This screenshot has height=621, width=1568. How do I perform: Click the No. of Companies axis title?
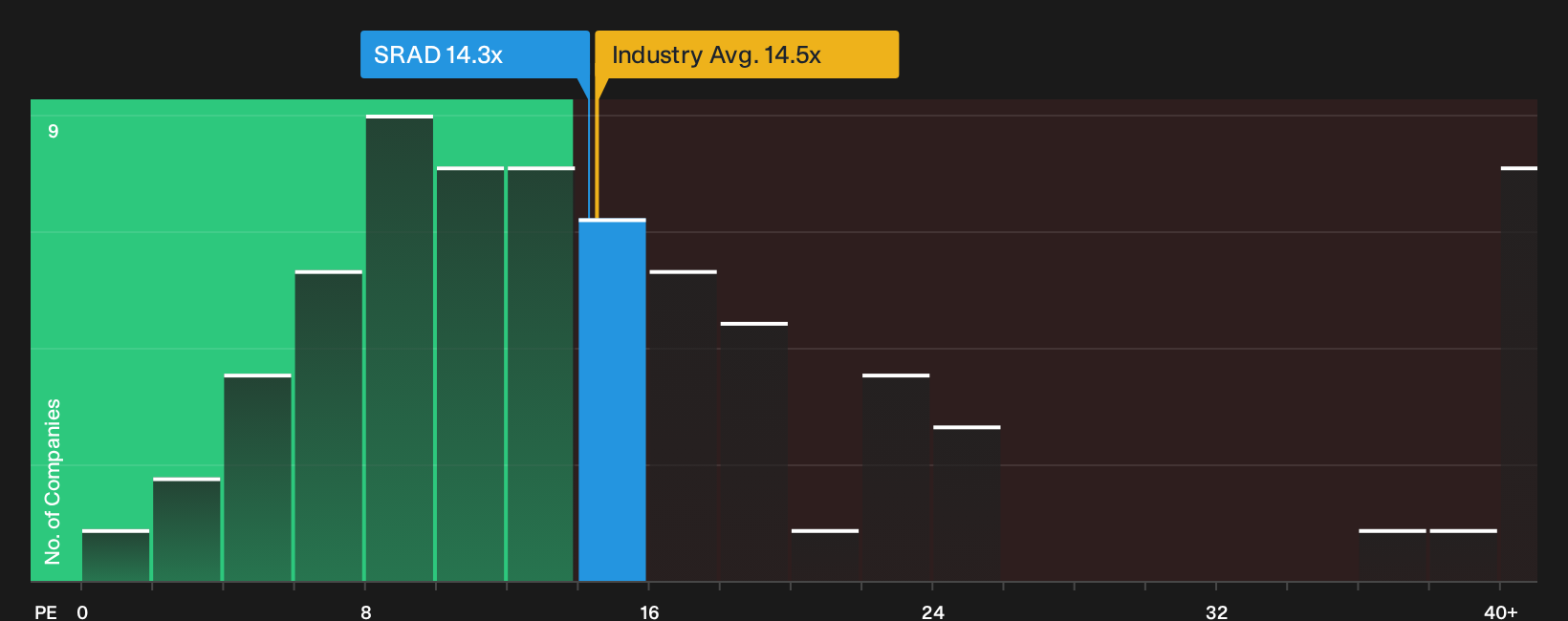click(x=53, y=481)
